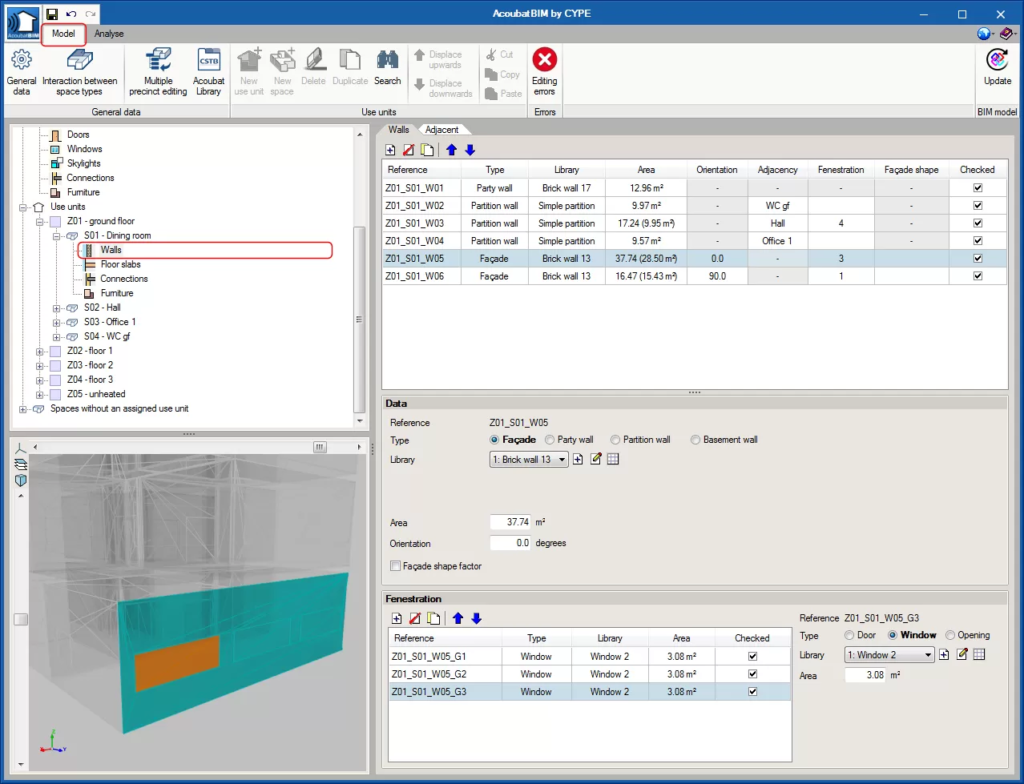The height and width of the screenshot is (784, 1024).
Task: Switch to the Adjacent tab
Action: pyautogui.click(x=441, y=129)
